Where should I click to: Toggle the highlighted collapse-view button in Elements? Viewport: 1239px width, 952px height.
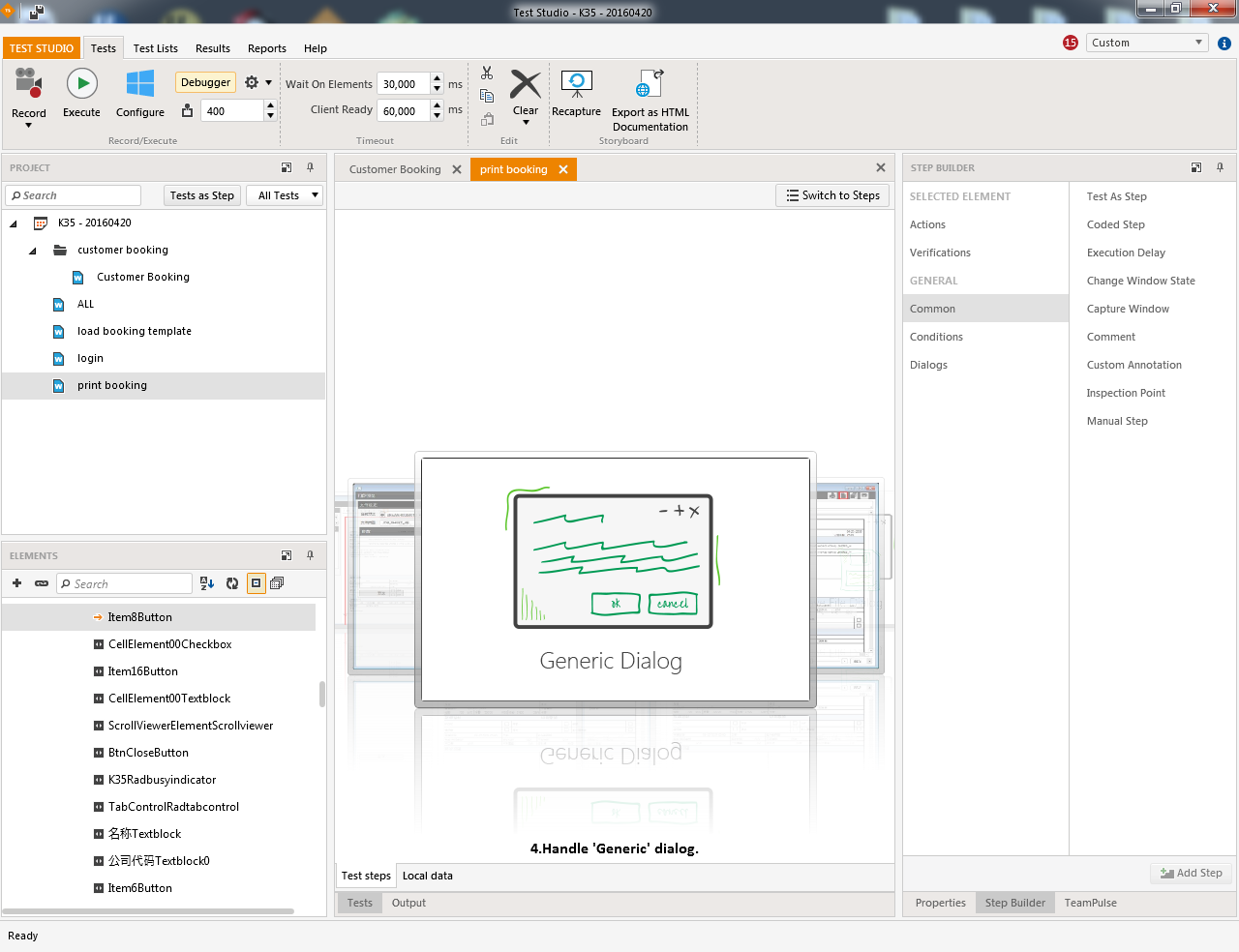256,583
